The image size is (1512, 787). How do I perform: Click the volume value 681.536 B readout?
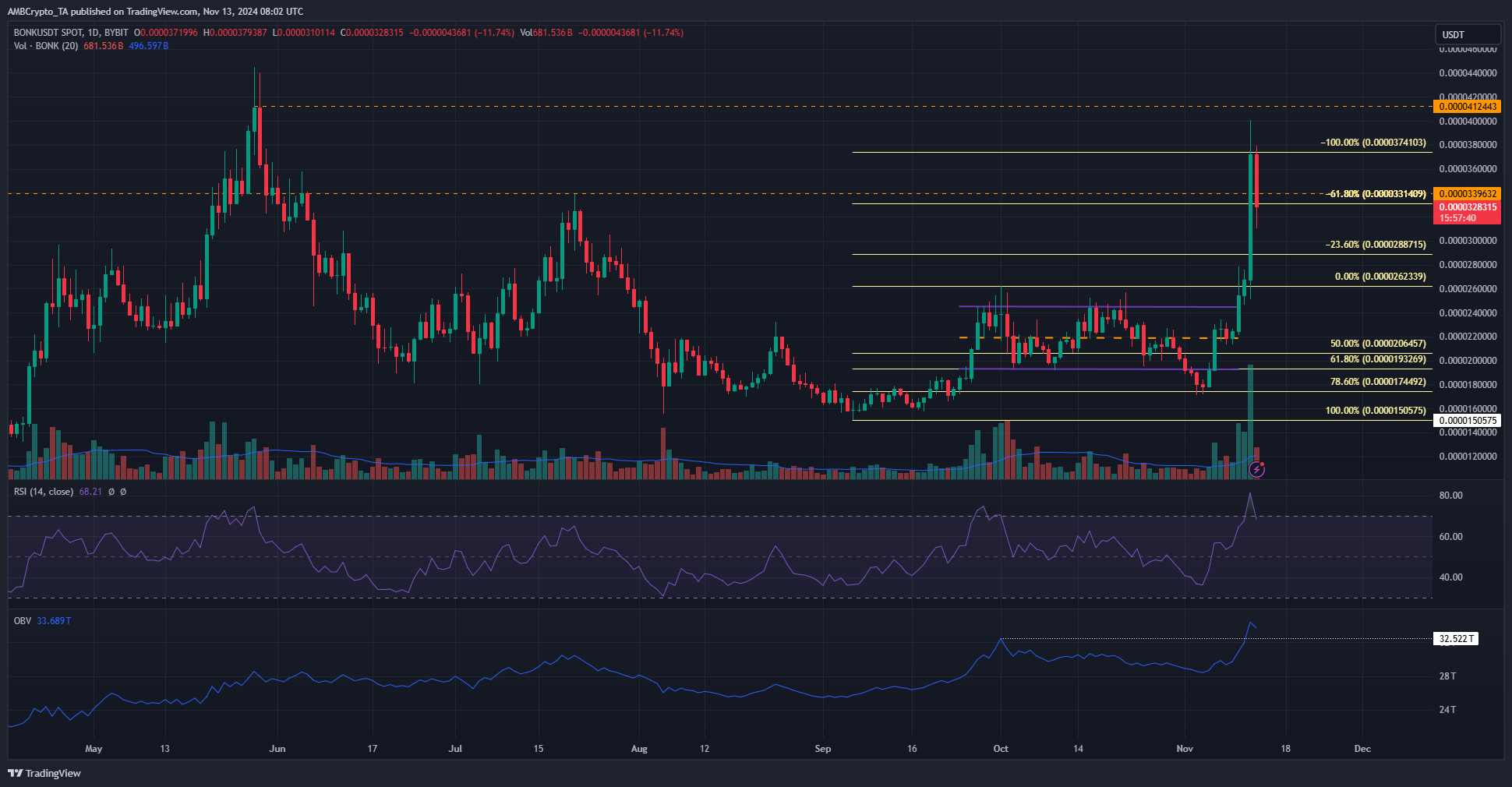(x=104, y=46)
